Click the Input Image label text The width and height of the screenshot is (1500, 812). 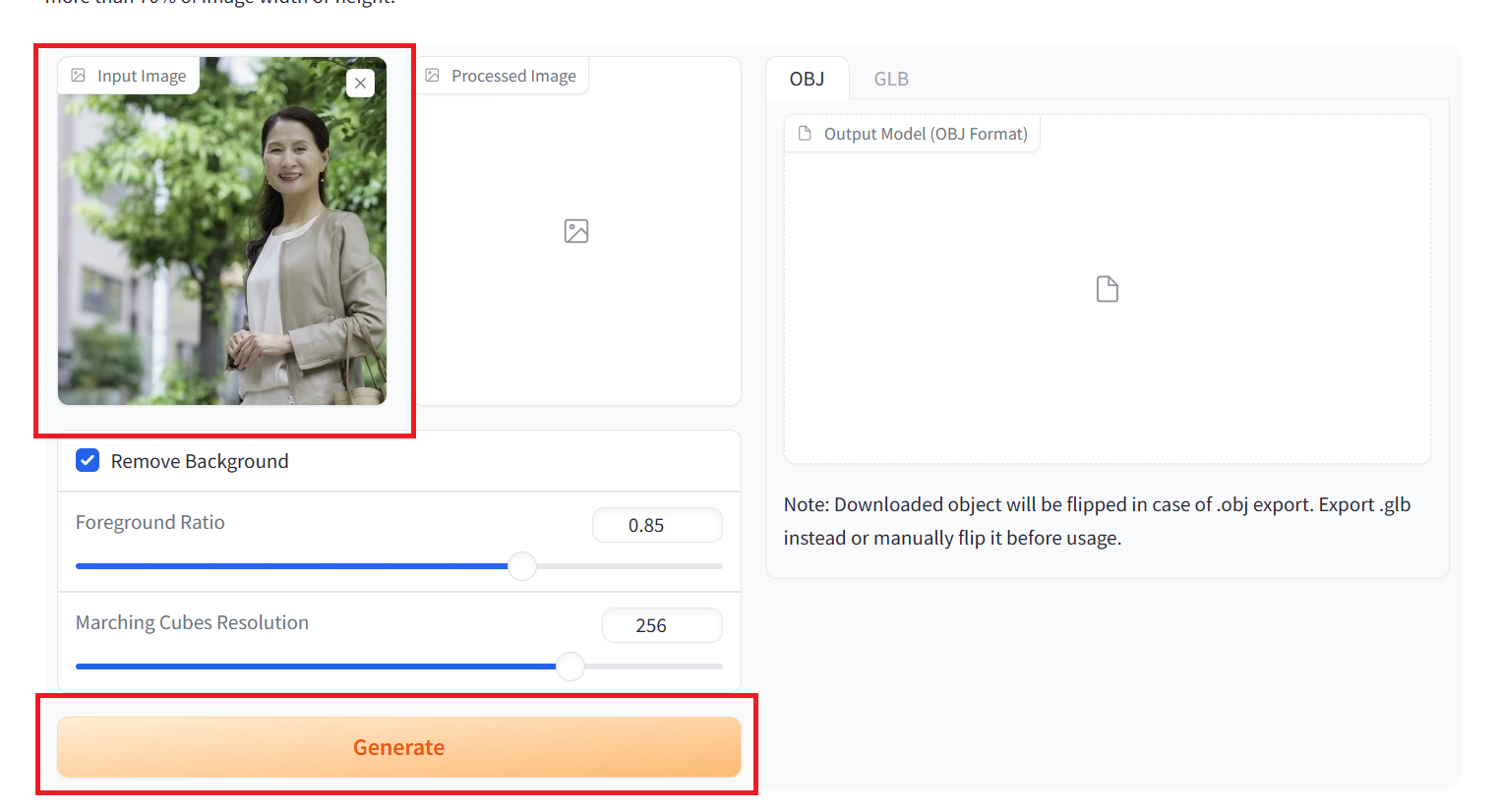pos(142,76)
